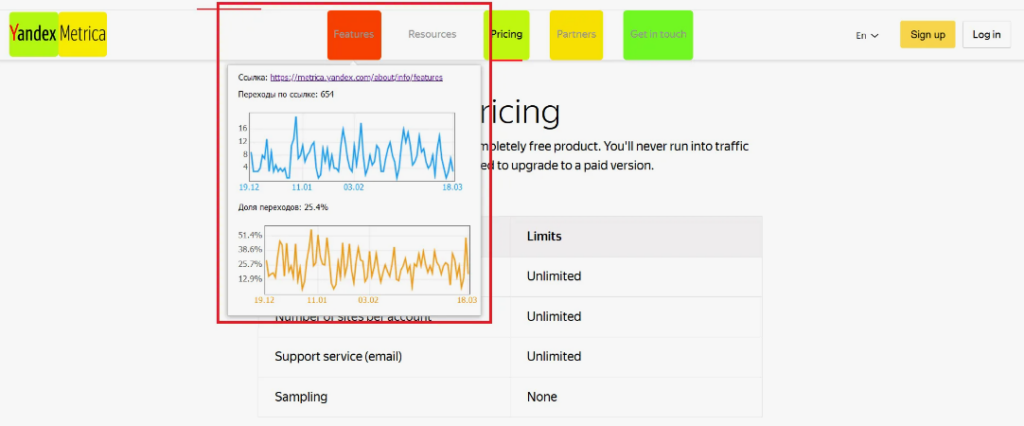
Task: Follow the metrica.yandex.com features link in popup
Action: (356, 77)
